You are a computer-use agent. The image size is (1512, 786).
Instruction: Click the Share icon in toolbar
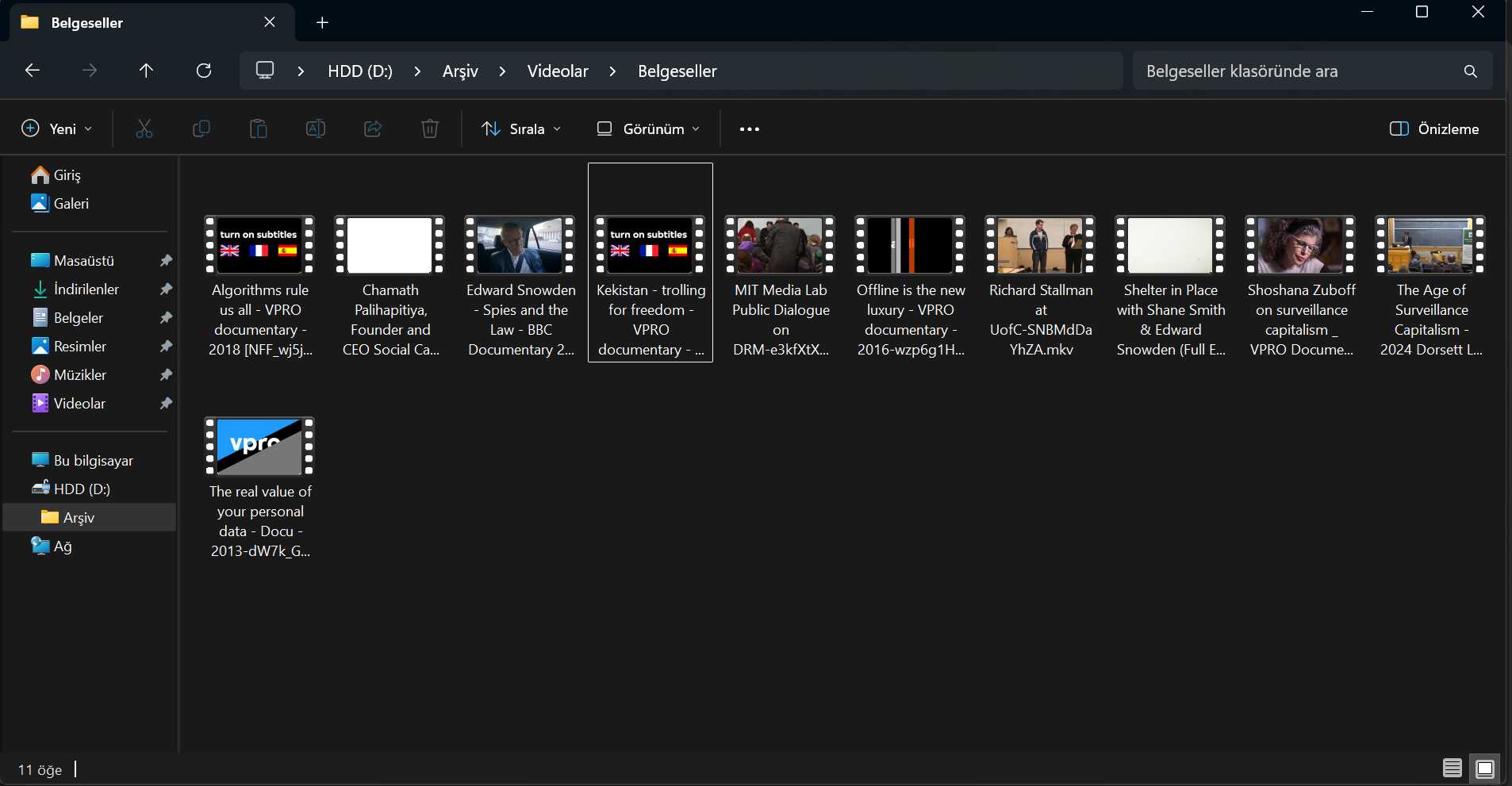pos(373,128)
